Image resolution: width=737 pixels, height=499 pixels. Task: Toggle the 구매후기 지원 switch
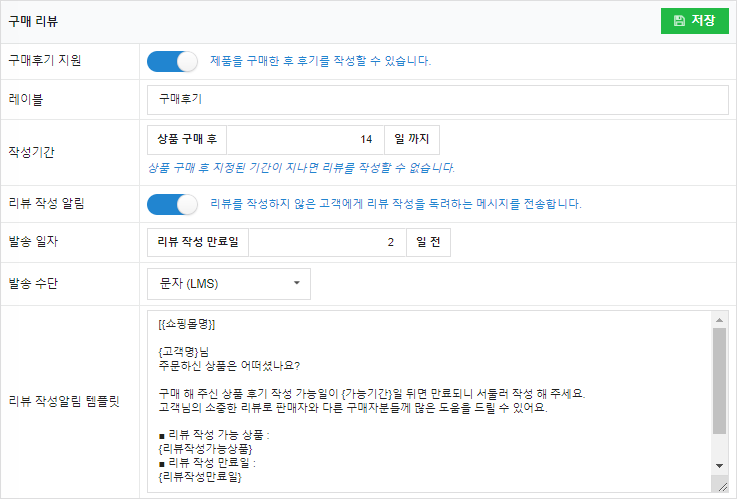(173, 61)
